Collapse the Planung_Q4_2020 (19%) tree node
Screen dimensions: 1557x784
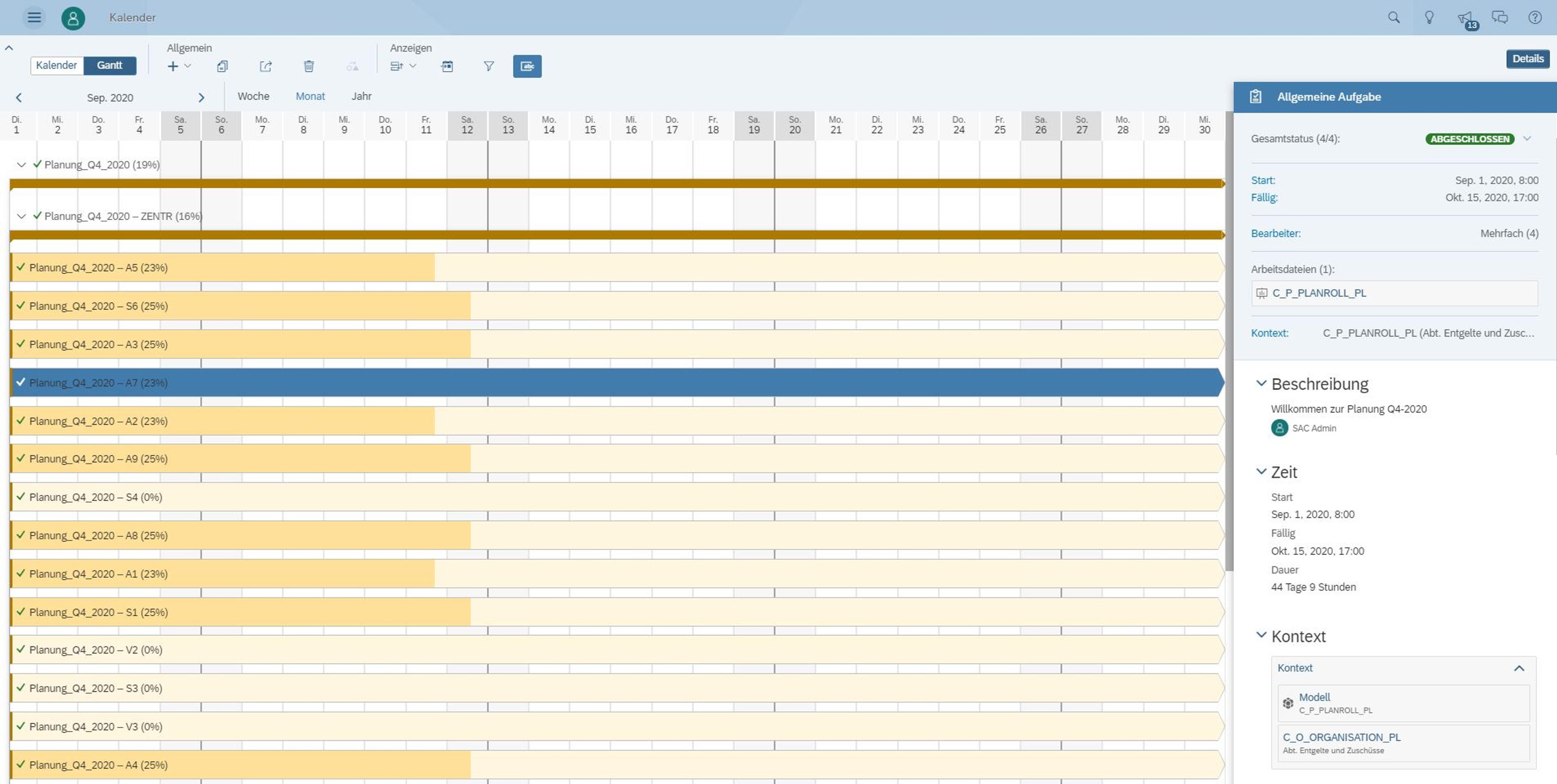pos(22,165)
